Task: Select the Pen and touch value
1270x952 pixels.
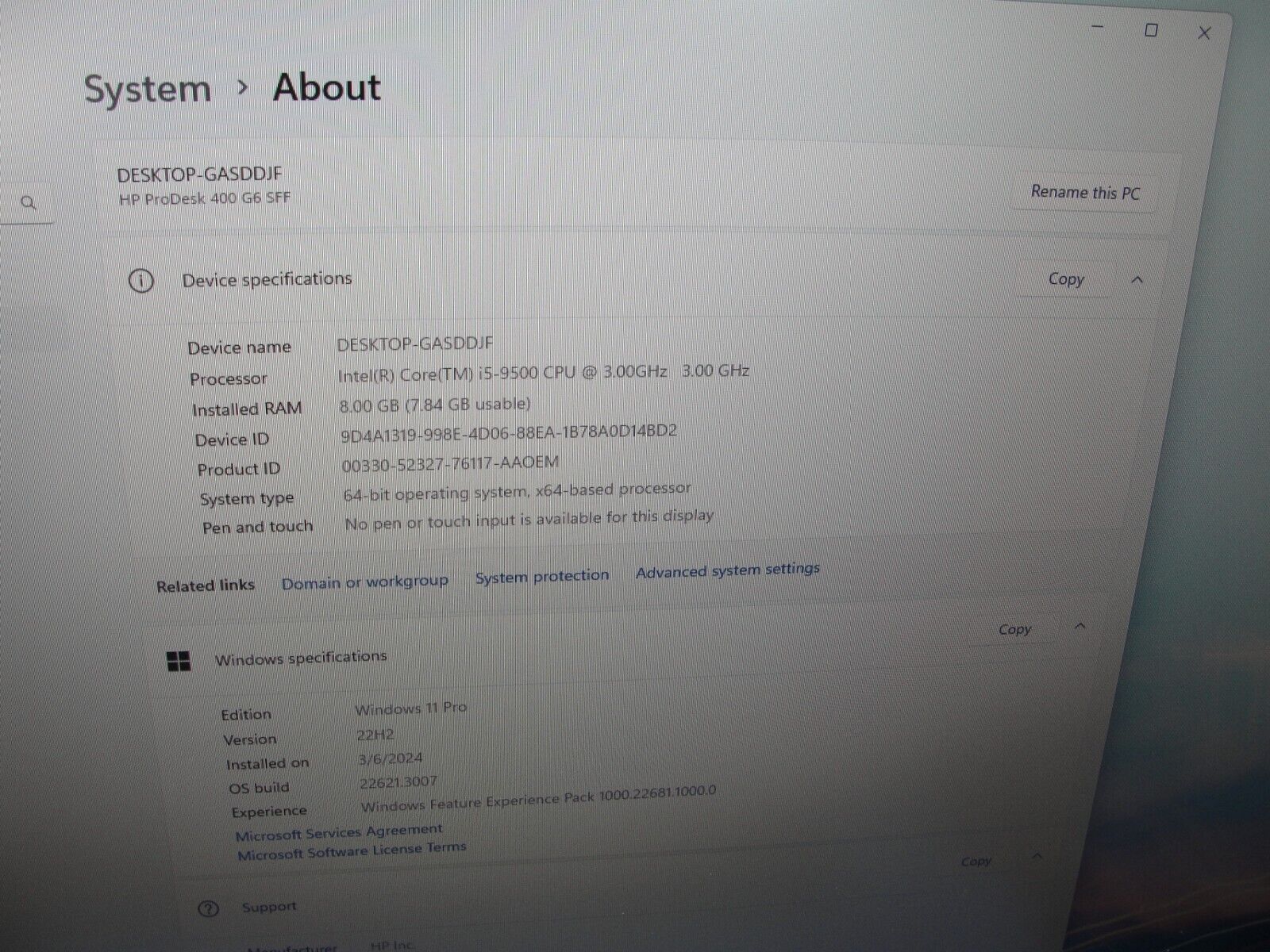Action: [x=529, y=520]
